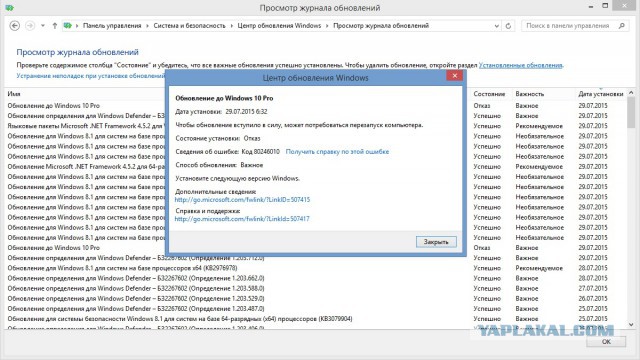Open 'Система и безопасность' breadcrumb
This screenshot has height=360, width=640.
tap(189, 26)
